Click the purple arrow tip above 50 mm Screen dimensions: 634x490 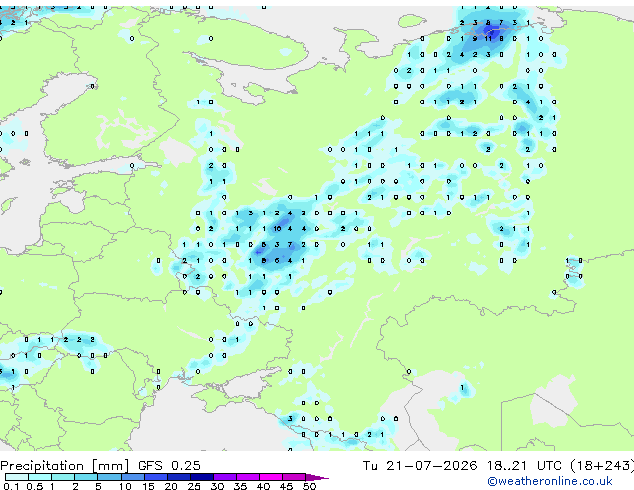pyautogui.click(x=317, y=477)
